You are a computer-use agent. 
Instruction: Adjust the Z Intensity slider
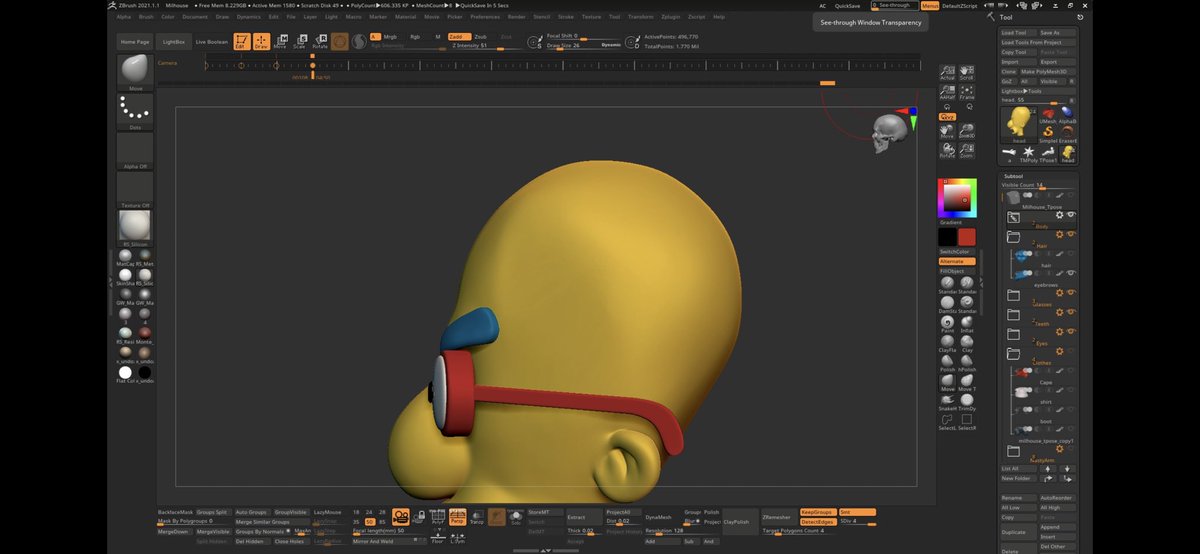pos(485,45)
